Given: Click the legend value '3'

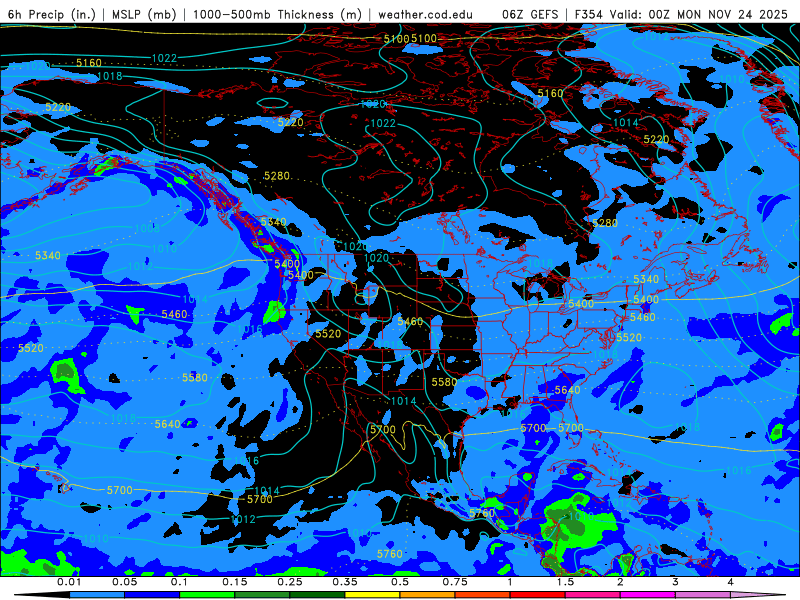Looking at the screenshot, I should coord(676,582).
